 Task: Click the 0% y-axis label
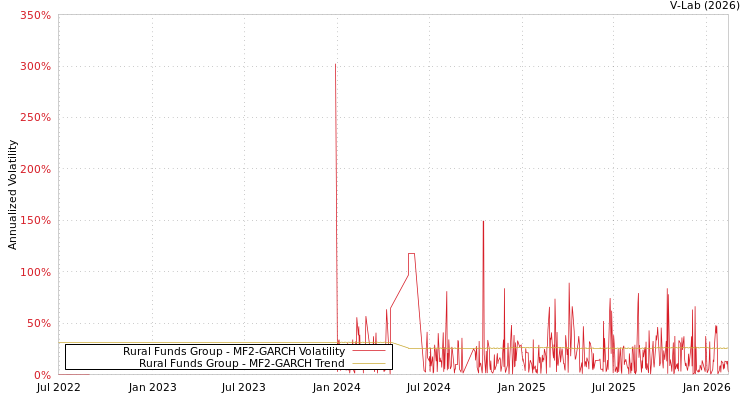[42, 375]
